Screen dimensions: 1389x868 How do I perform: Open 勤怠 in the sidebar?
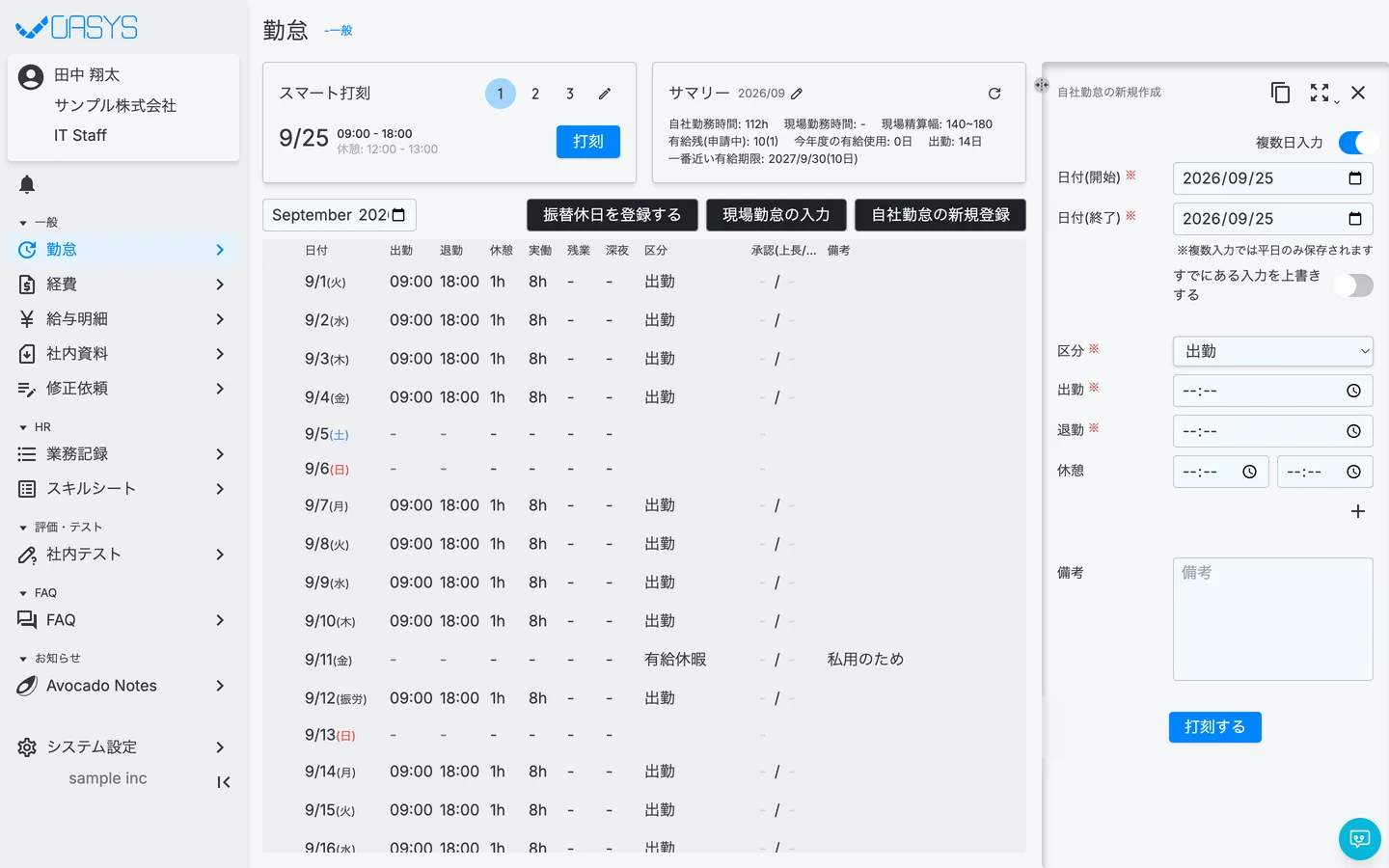123,250
